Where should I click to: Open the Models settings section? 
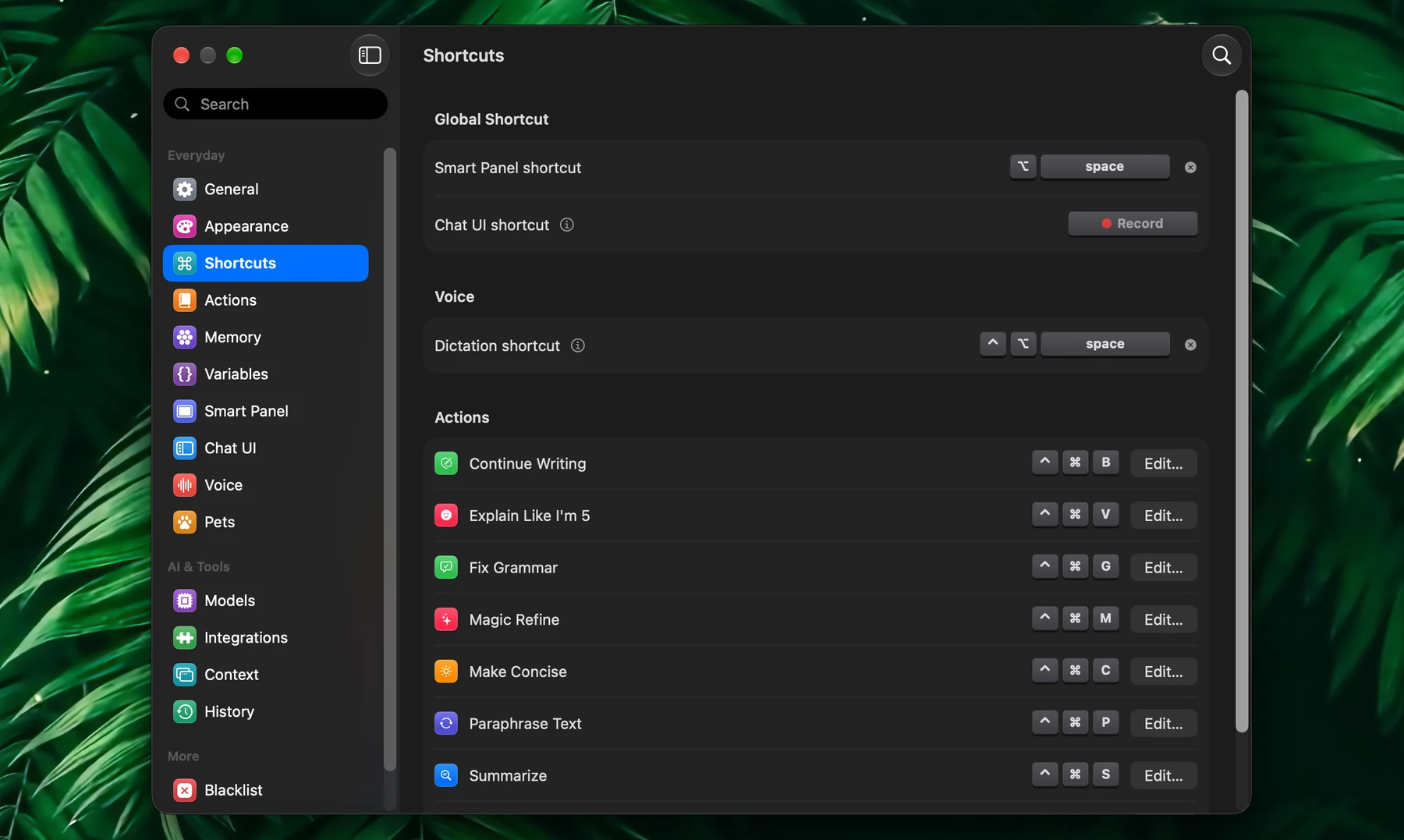[x=266, y=601]
